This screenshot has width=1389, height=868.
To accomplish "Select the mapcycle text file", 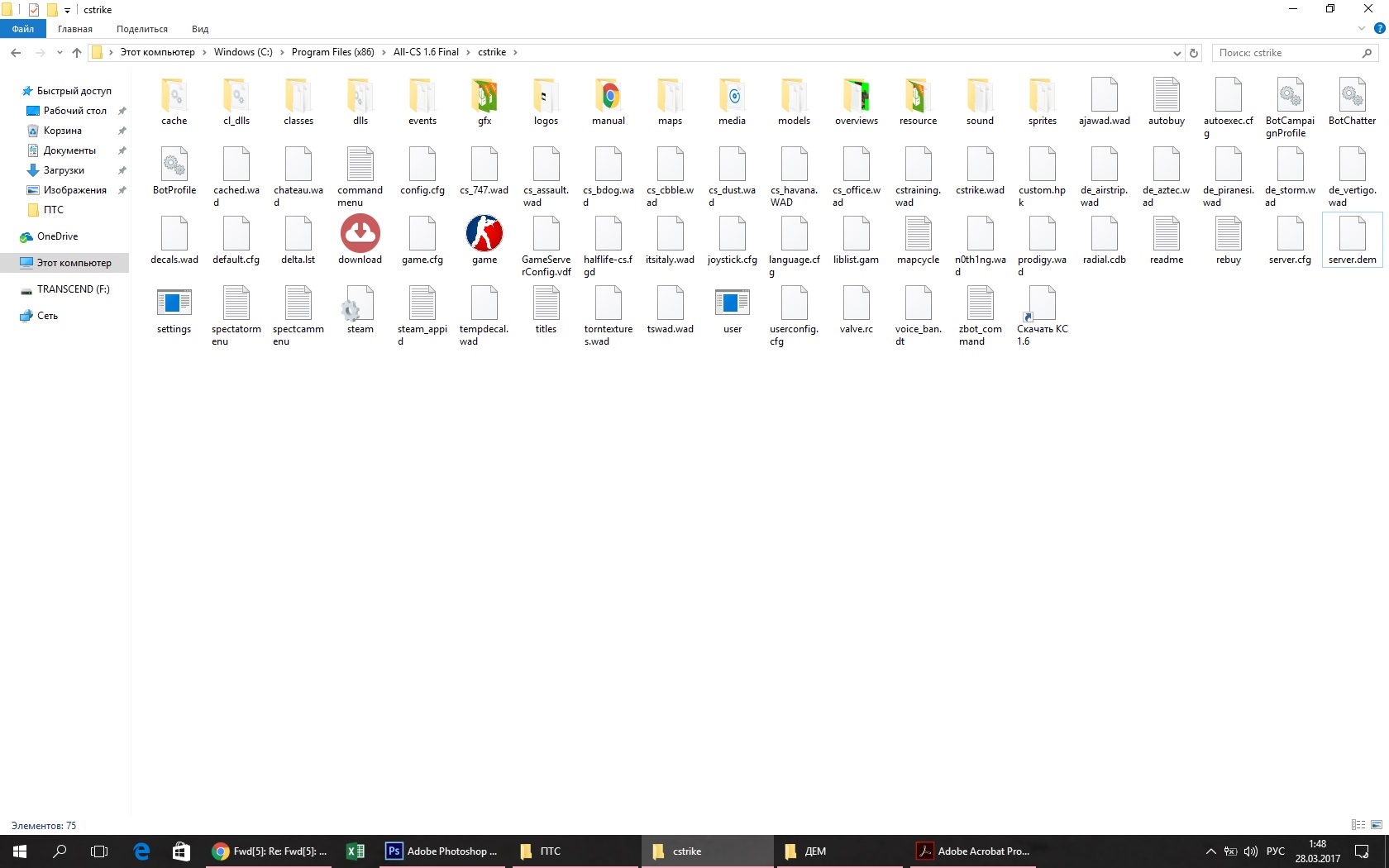I will (918, 241).
